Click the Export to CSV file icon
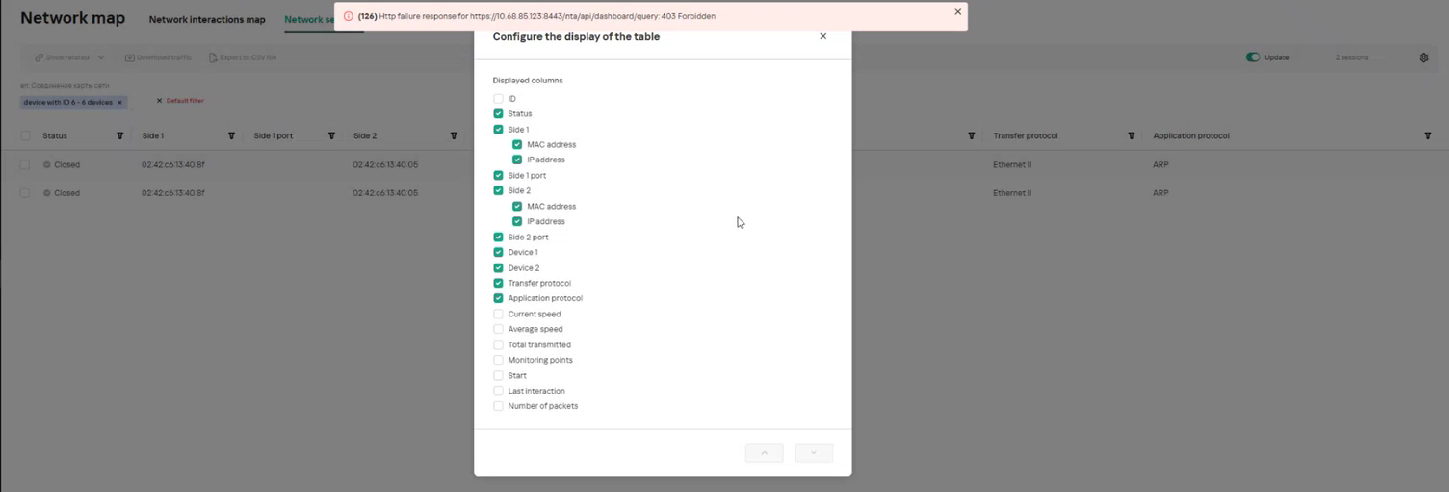Screen dimensions: 1449x492 (213, 58)
